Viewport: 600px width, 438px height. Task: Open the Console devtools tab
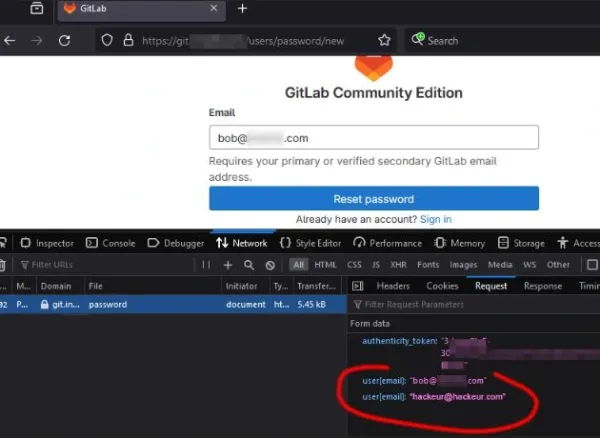pyautogui.click(x=111, y=243)
